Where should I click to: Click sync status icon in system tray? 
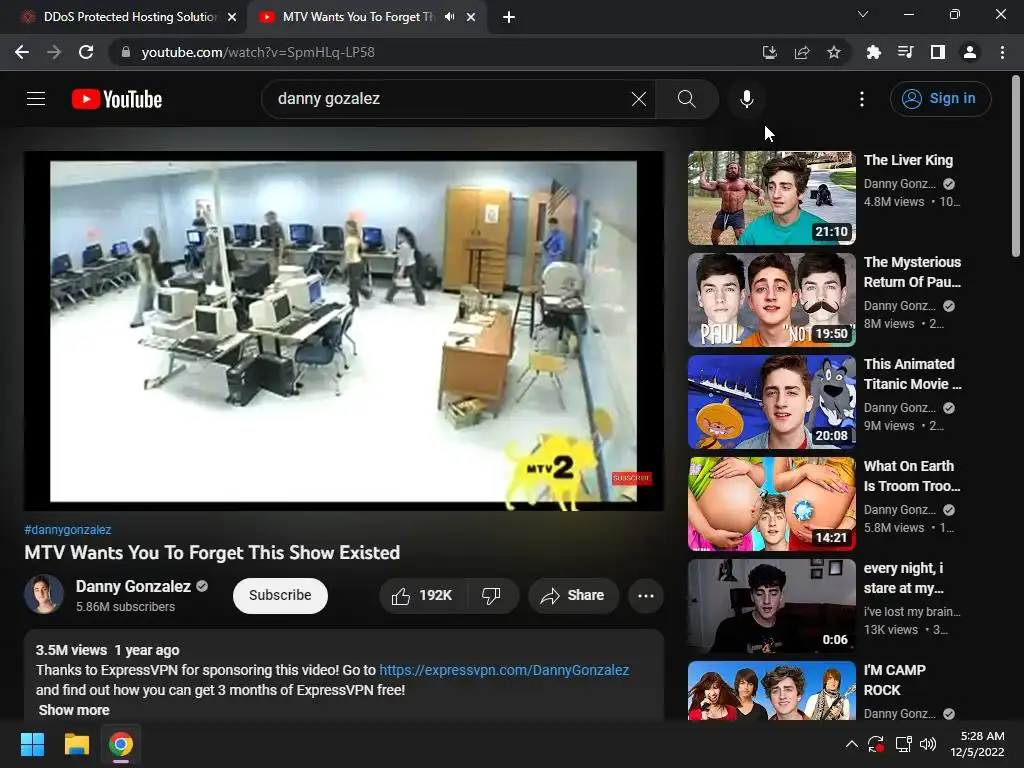point(876,744)
